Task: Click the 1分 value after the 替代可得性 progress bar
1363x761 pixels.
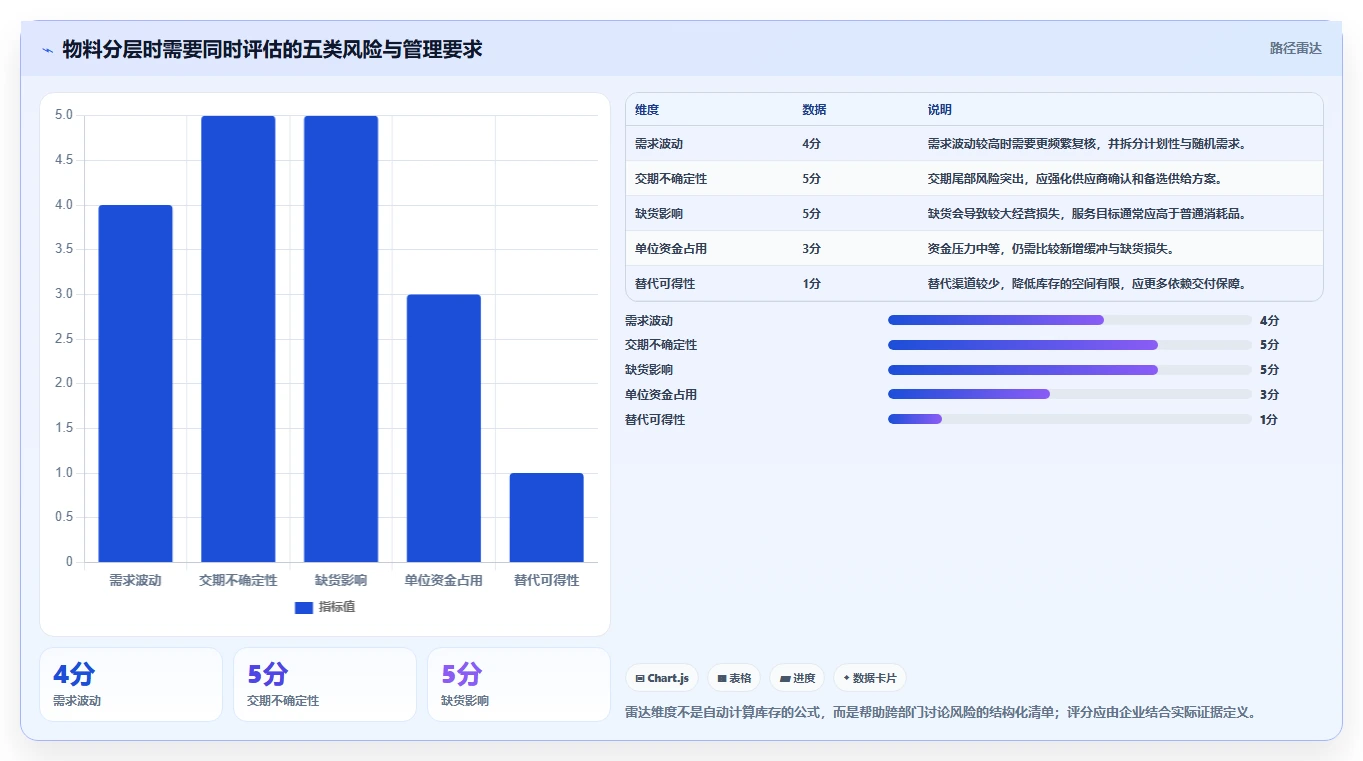Action: click(x=1269, y=420)
